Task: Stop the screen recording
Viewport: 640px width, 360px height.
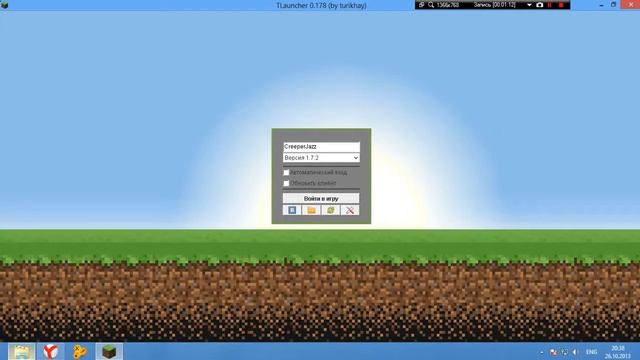Action: click(x=561, y=5)
